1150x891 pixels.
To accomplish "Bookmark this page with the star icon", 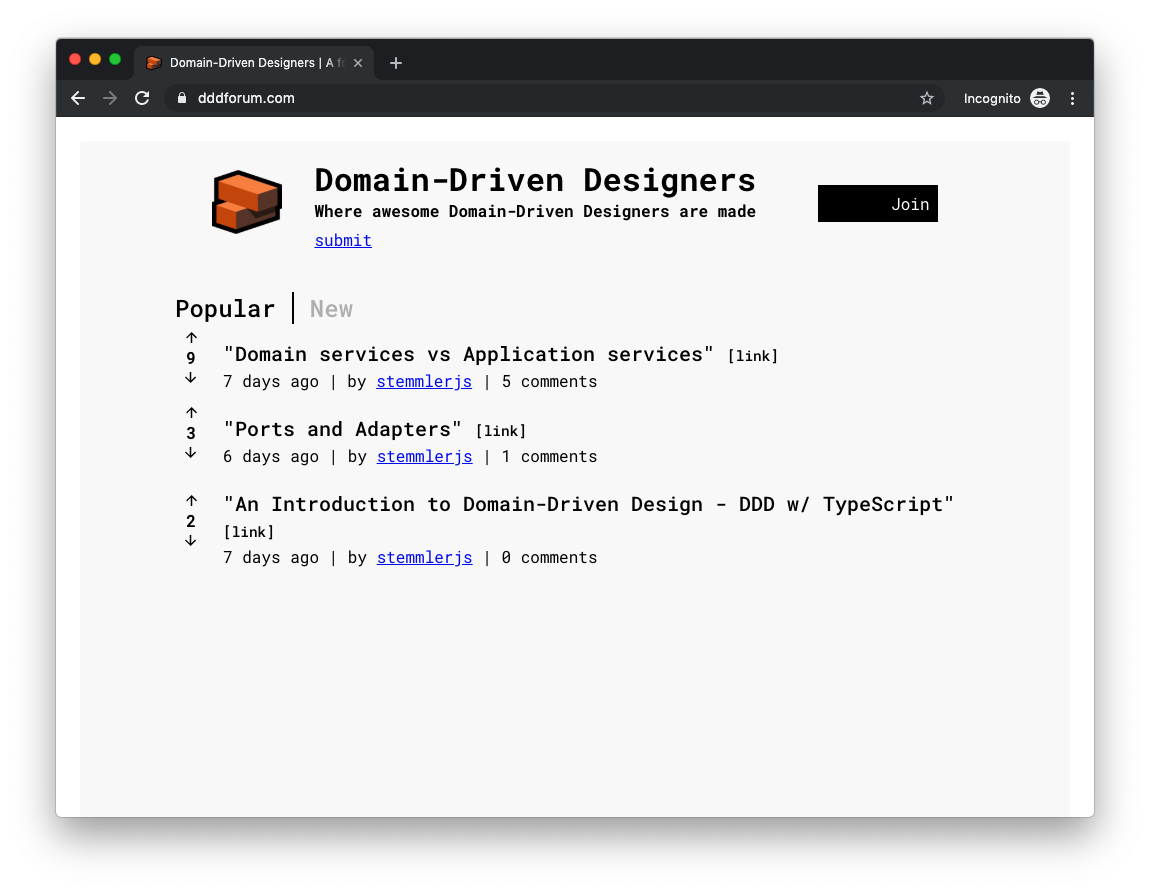I will [x=926, y=98].
